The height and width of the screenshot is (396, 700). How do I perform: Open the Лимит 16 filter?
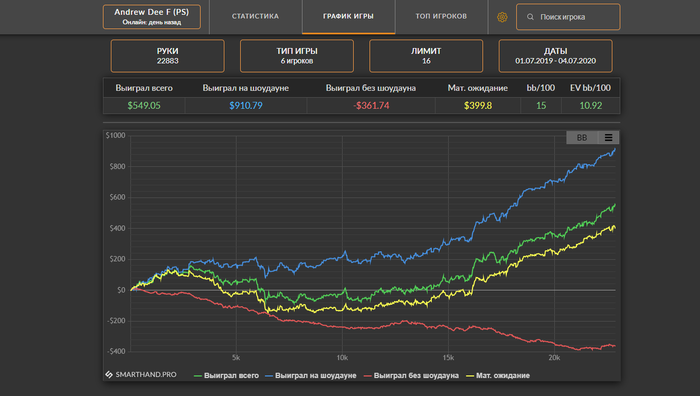pyautogui.click(x=426, y=56)
